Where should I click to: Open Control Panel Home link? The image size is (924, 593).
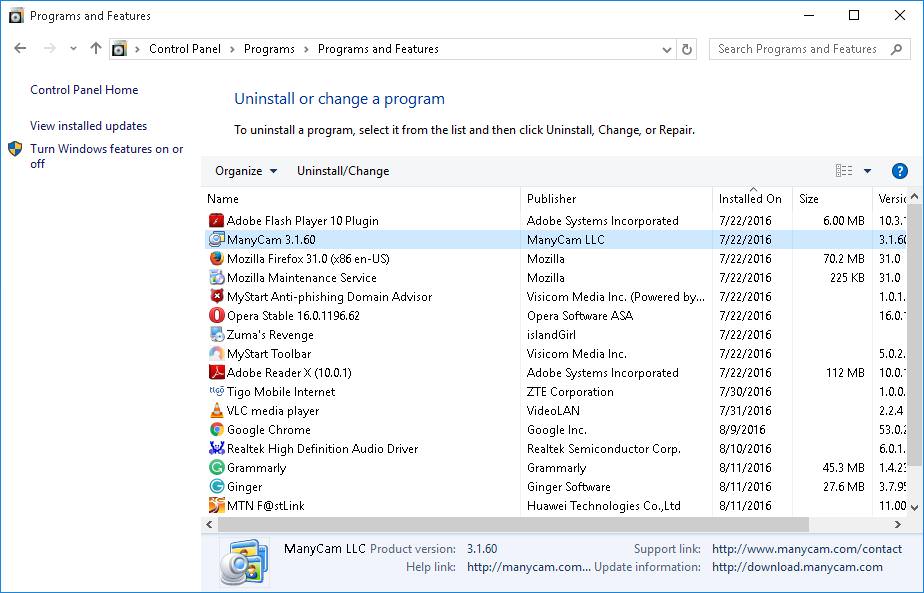84,90
